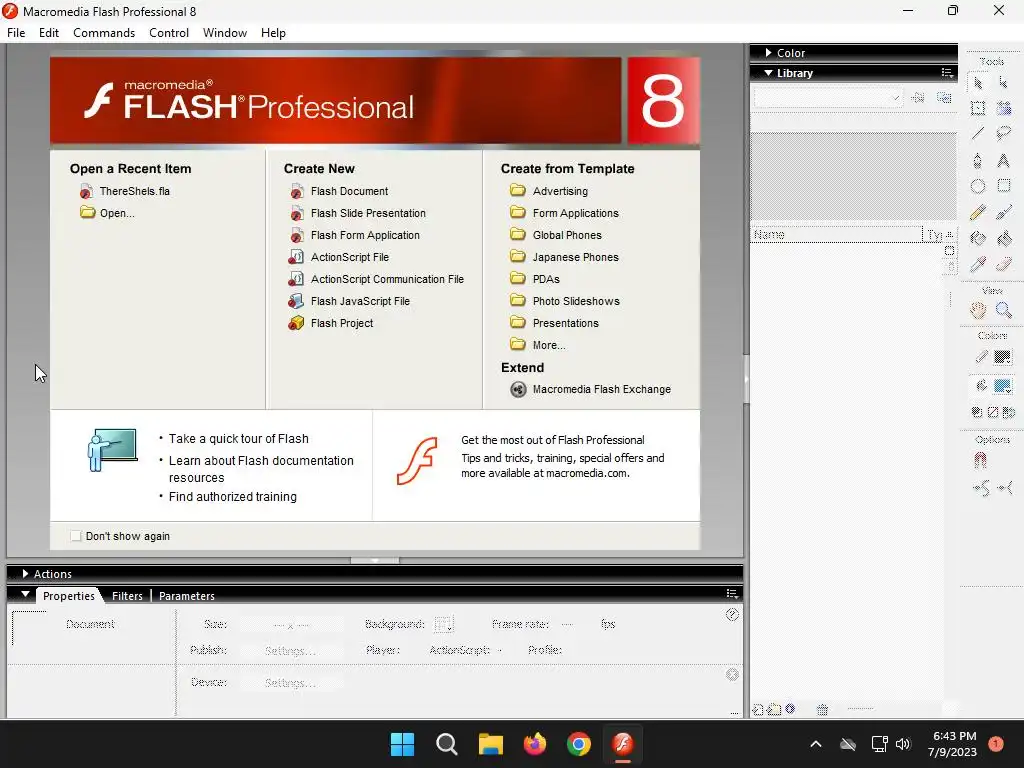Open the Windows Start button
Screen dimensions: 1024x768
(x=402, y=744)
